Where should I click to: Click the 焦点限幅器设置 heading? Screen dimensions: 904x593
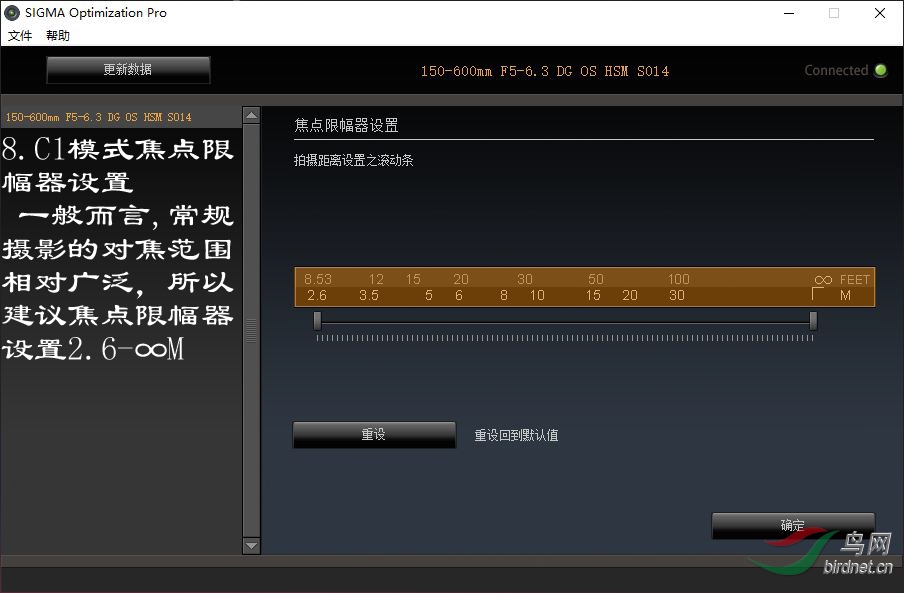pyautogui.click(x=346, y=125)
